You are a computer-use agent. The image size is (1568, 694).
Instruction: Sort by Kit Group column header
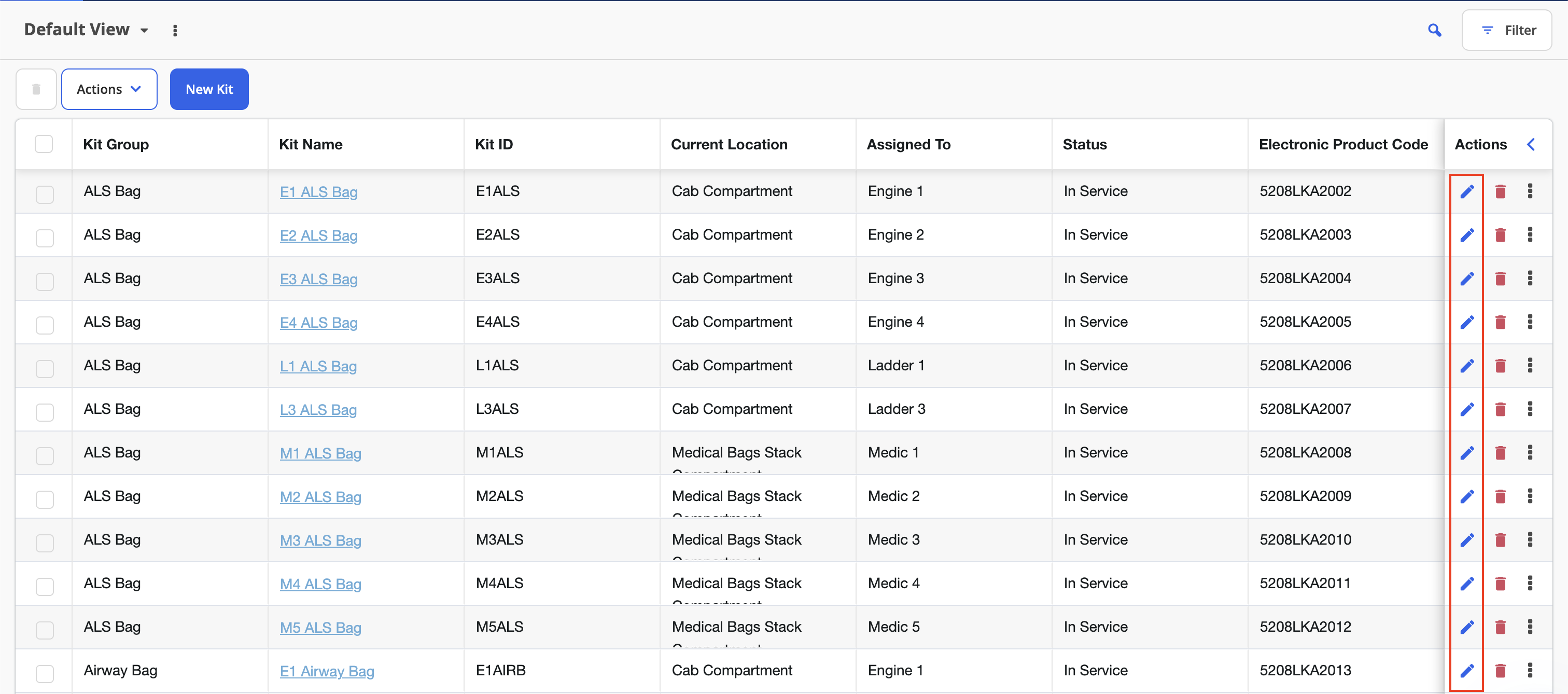click(116, 144)
